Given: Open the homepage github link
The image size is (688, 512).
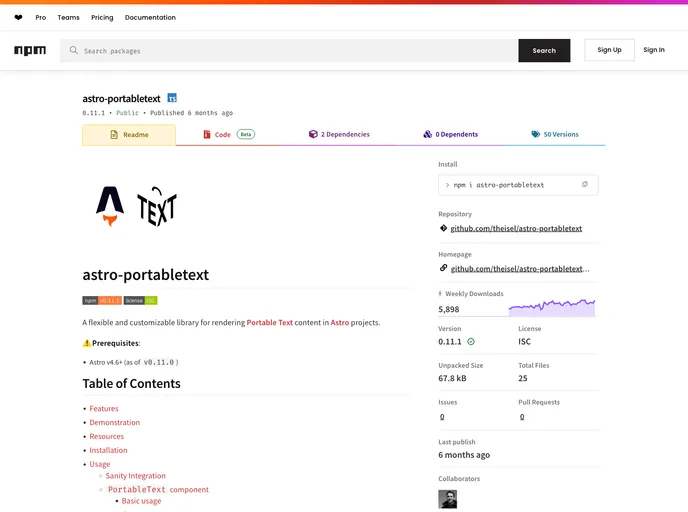Looking at the screenshot, I should point(520,269).
